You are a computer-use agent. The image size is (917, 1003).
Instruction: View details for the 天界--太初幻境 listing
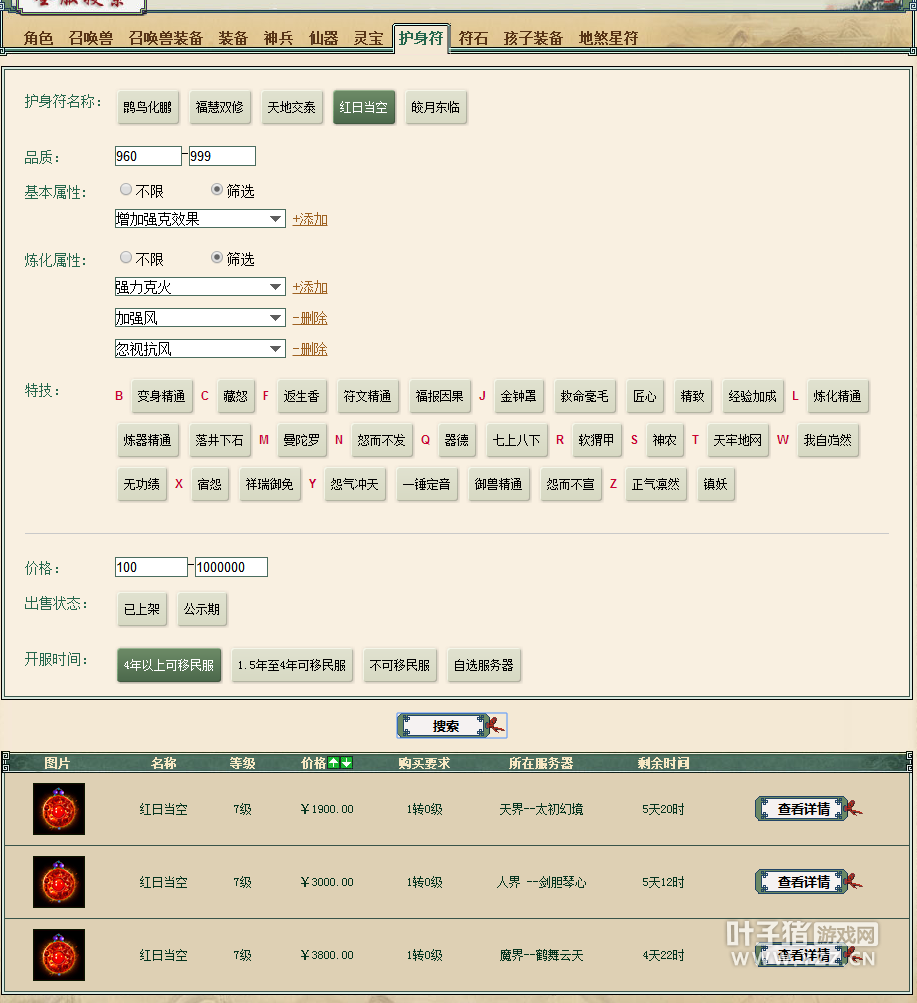pos(803,809)
